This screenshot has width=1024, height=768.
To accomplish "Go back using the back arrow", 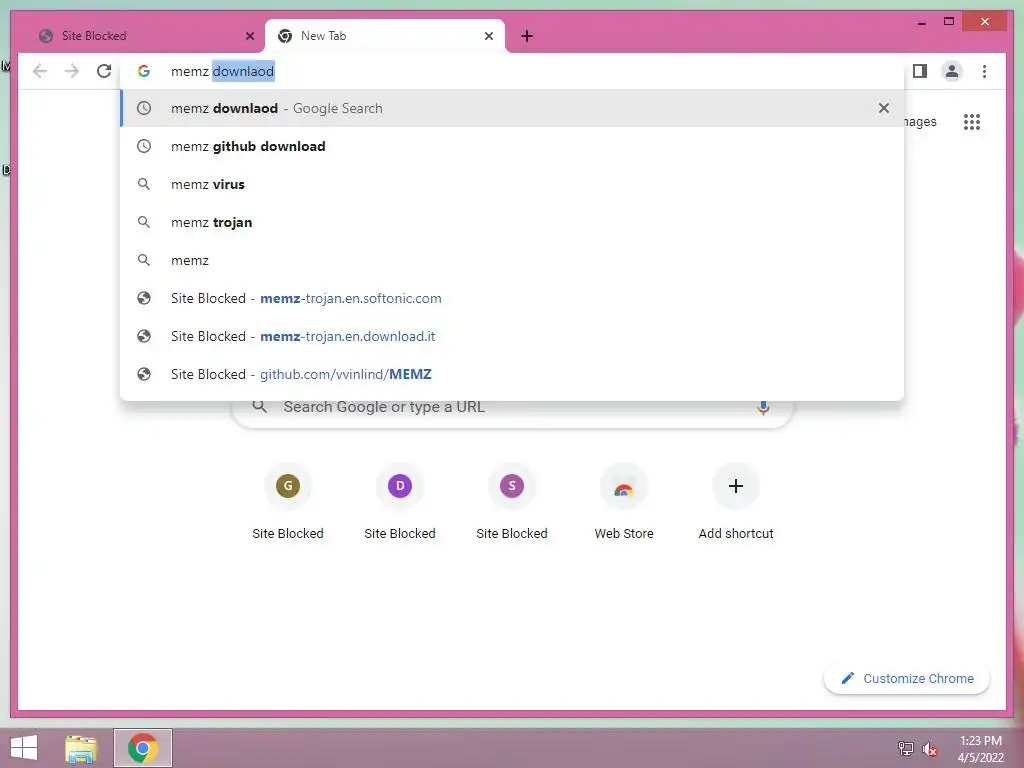I will 40,71.
